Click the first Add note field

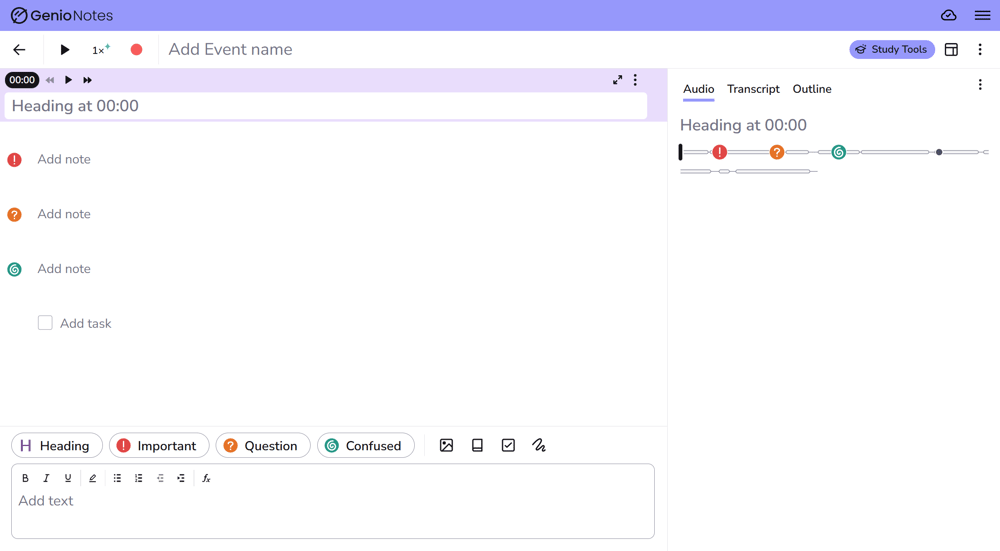(x=64, y=159)
